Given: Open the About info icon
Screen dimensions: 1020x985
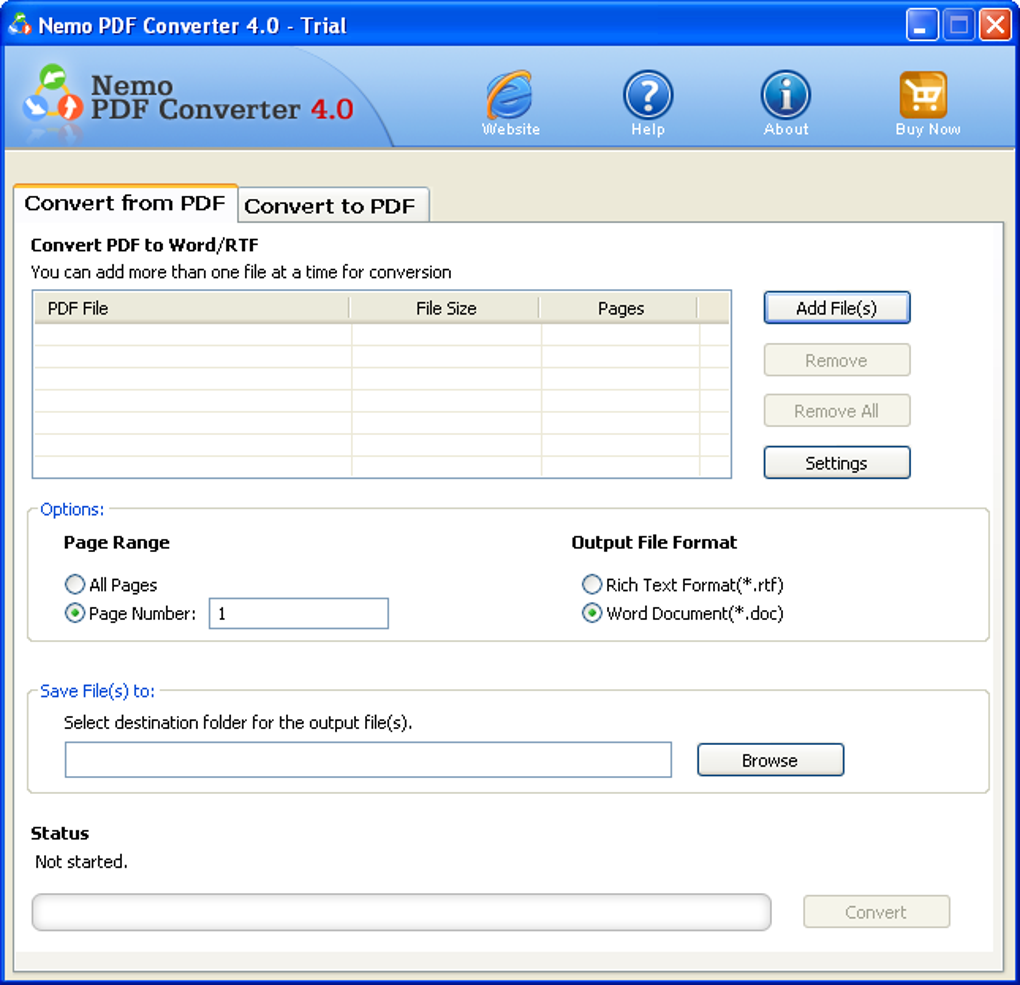Looking at the screenshot, I should pyautogui.click(x=786, y=103).
